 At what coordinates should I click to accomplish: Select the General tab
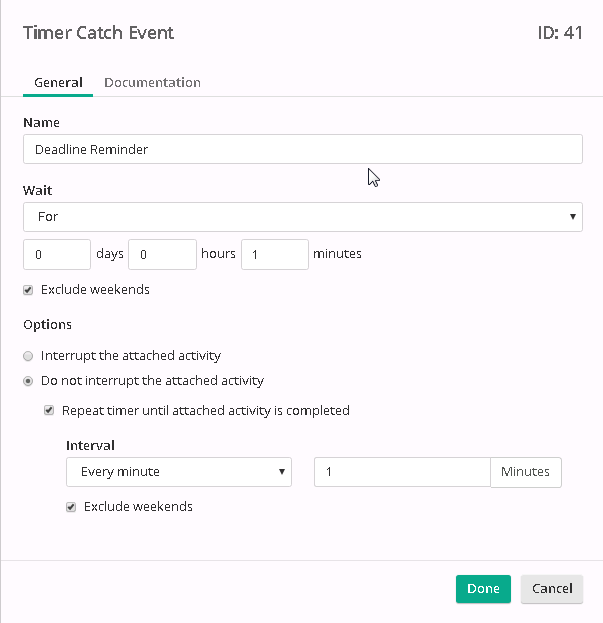[x=58, y=82]
